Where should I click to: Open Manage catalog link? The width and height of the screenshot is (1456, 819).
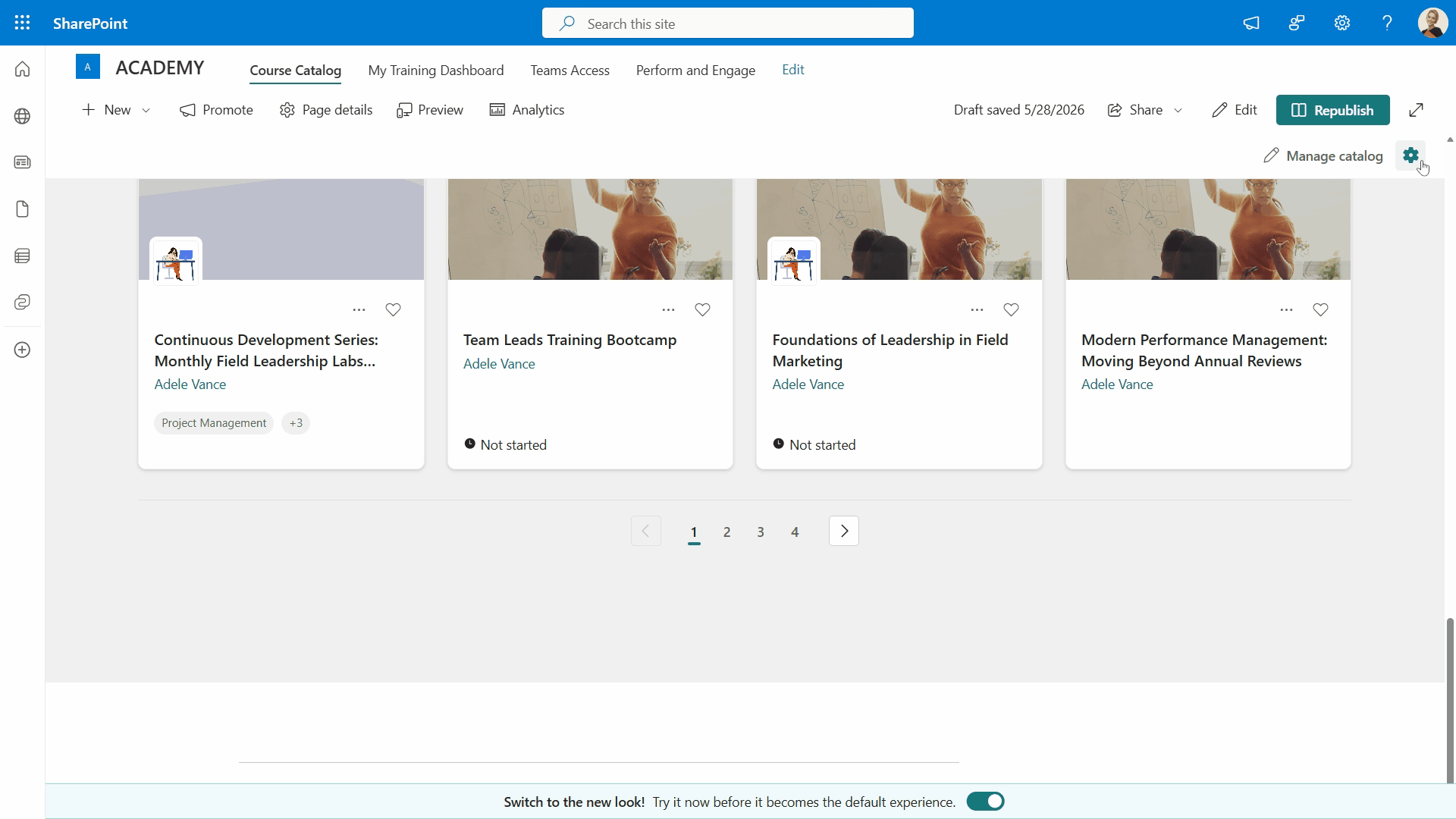point(1323,155)
